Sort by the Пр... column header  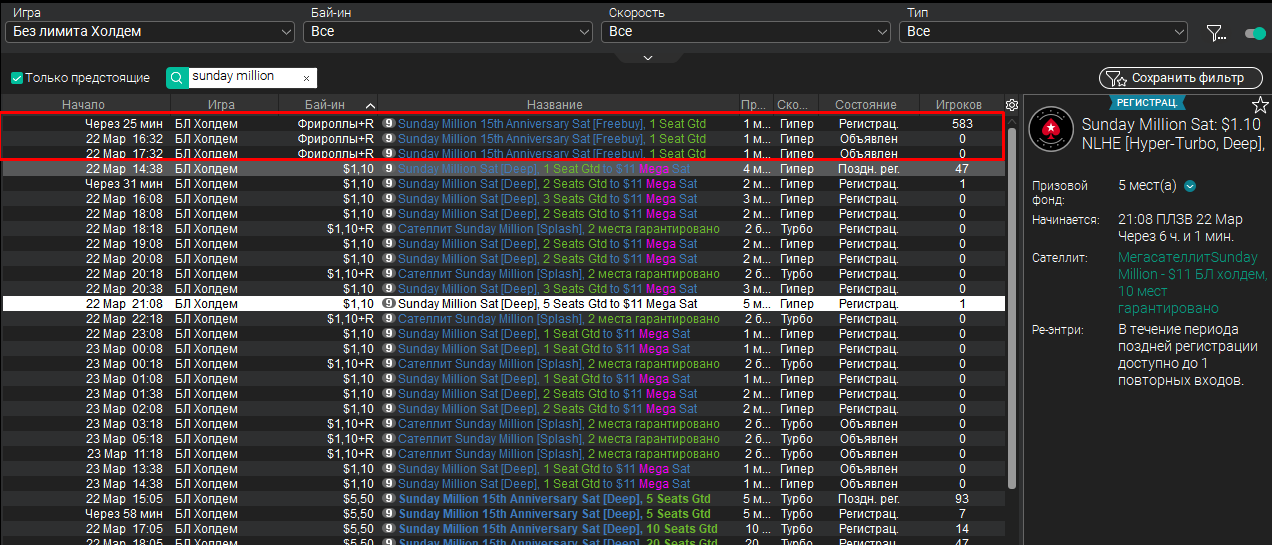click(754, 105)
